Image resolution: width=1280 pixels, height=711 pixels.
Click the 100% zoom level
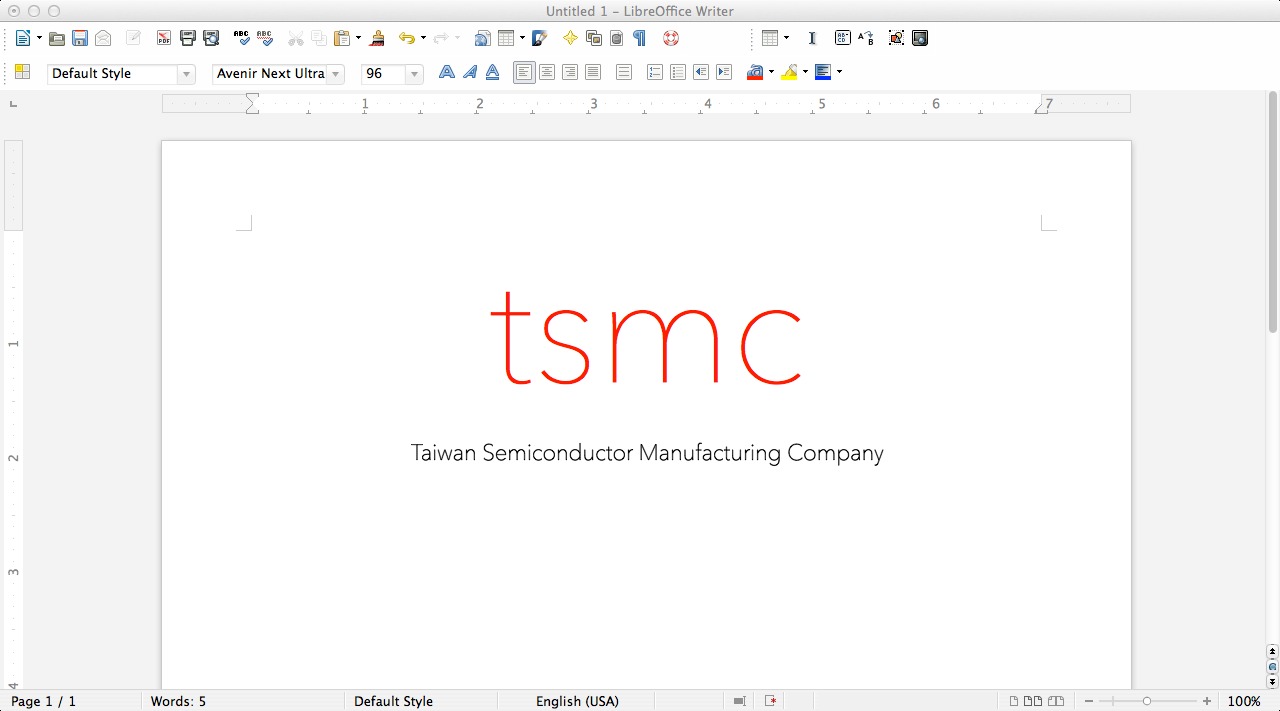coord(1244,701)
